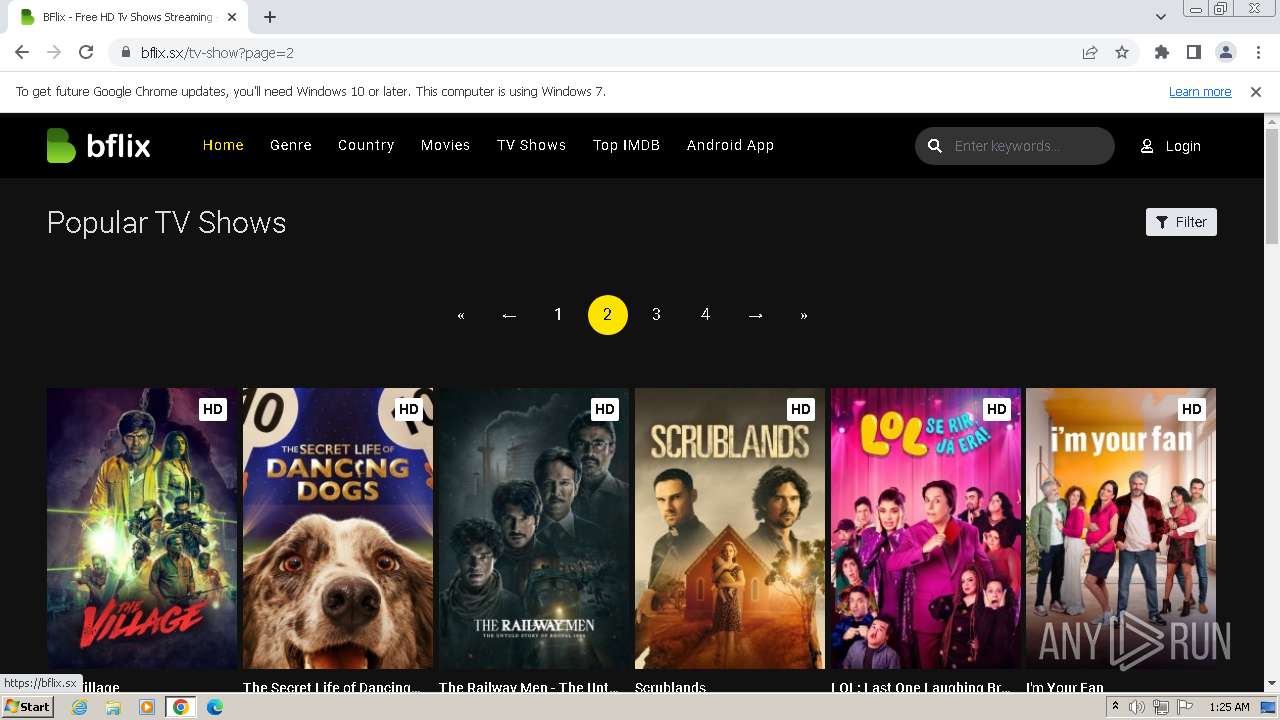Bookmark this page with star icon

pyautogui.click(x=1122, y=53)
